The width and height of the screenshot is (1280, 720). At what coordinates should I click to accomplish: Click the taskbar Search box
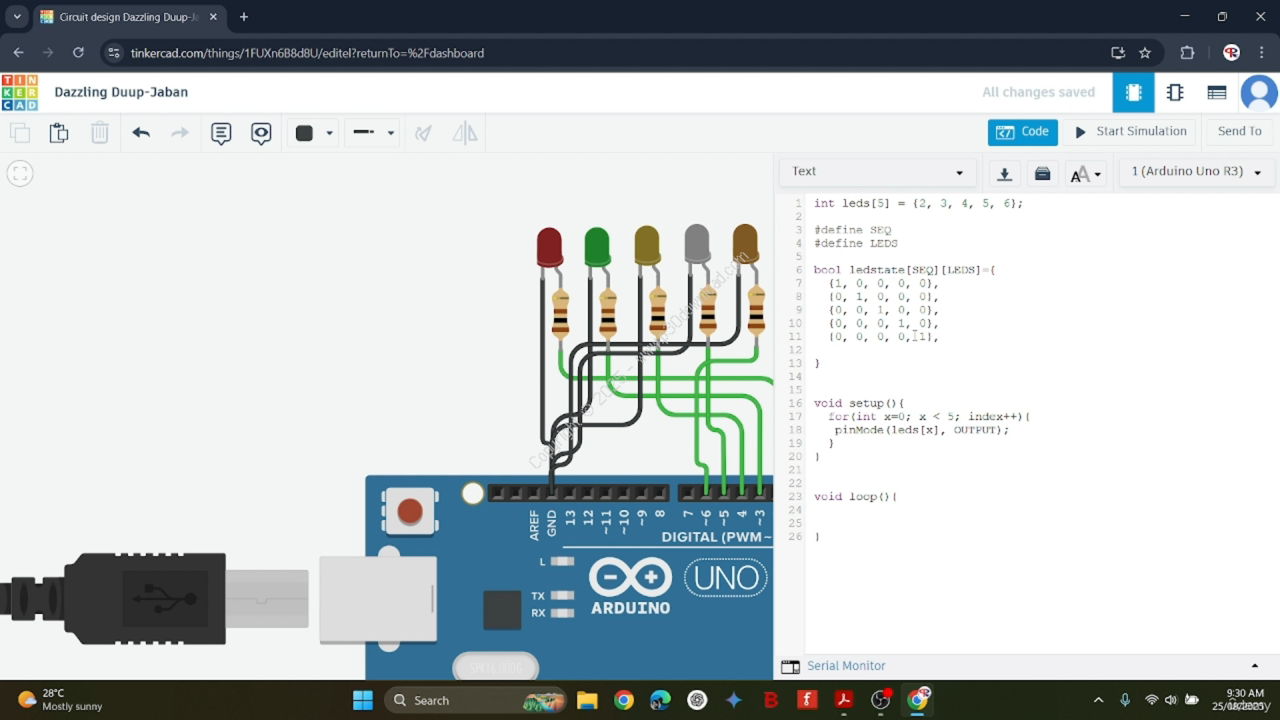(x=474, y=700)
